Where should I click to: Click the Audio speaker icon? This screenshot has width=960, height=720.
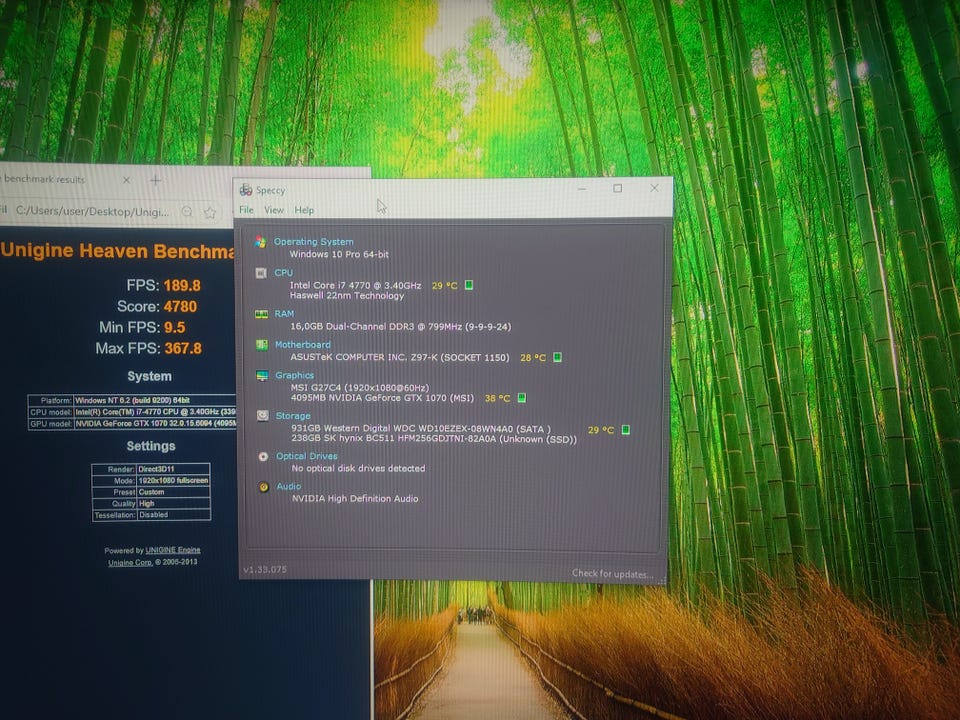pos(263,487)
